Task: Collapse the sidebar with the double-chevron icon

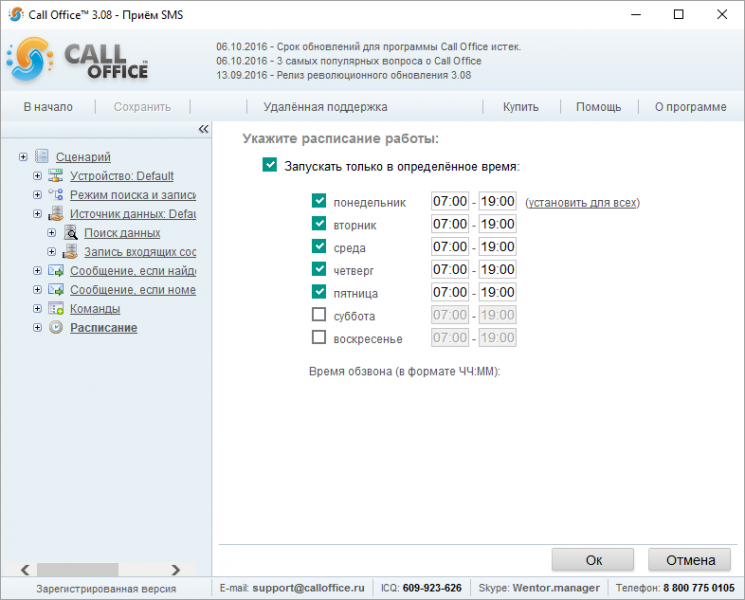Action: click(203, 129)
